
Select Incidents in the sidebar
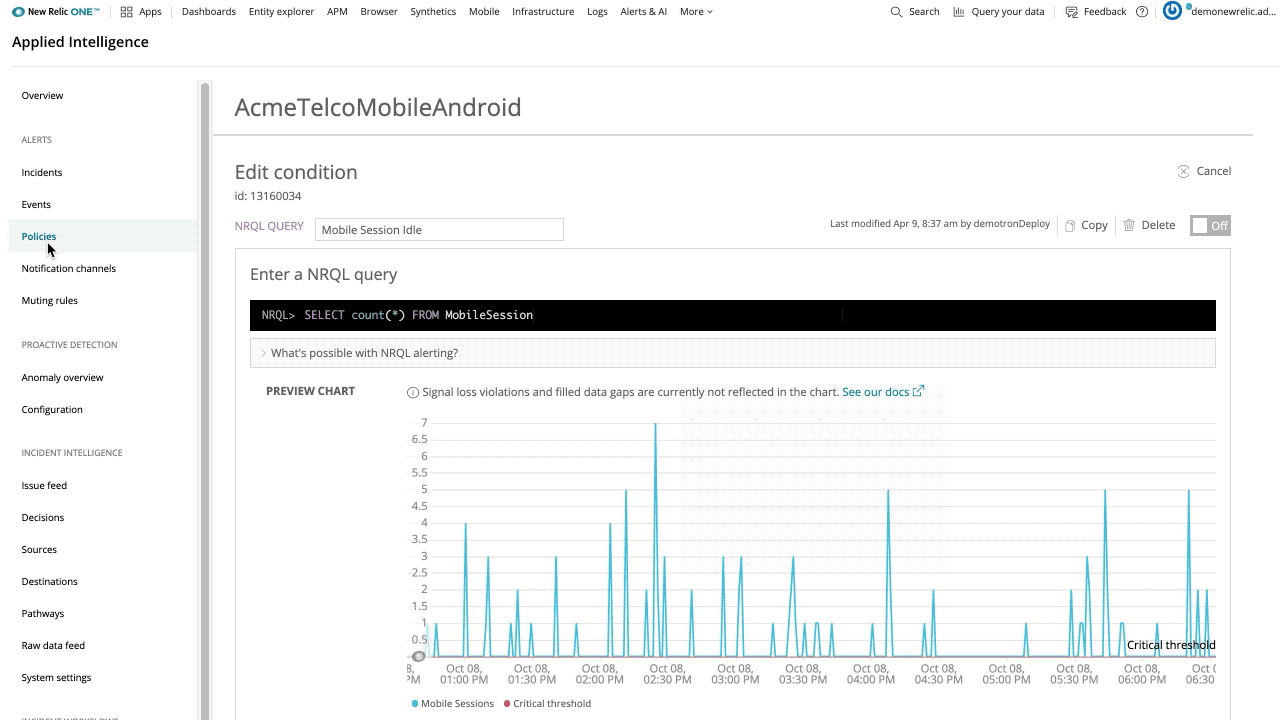42,173
